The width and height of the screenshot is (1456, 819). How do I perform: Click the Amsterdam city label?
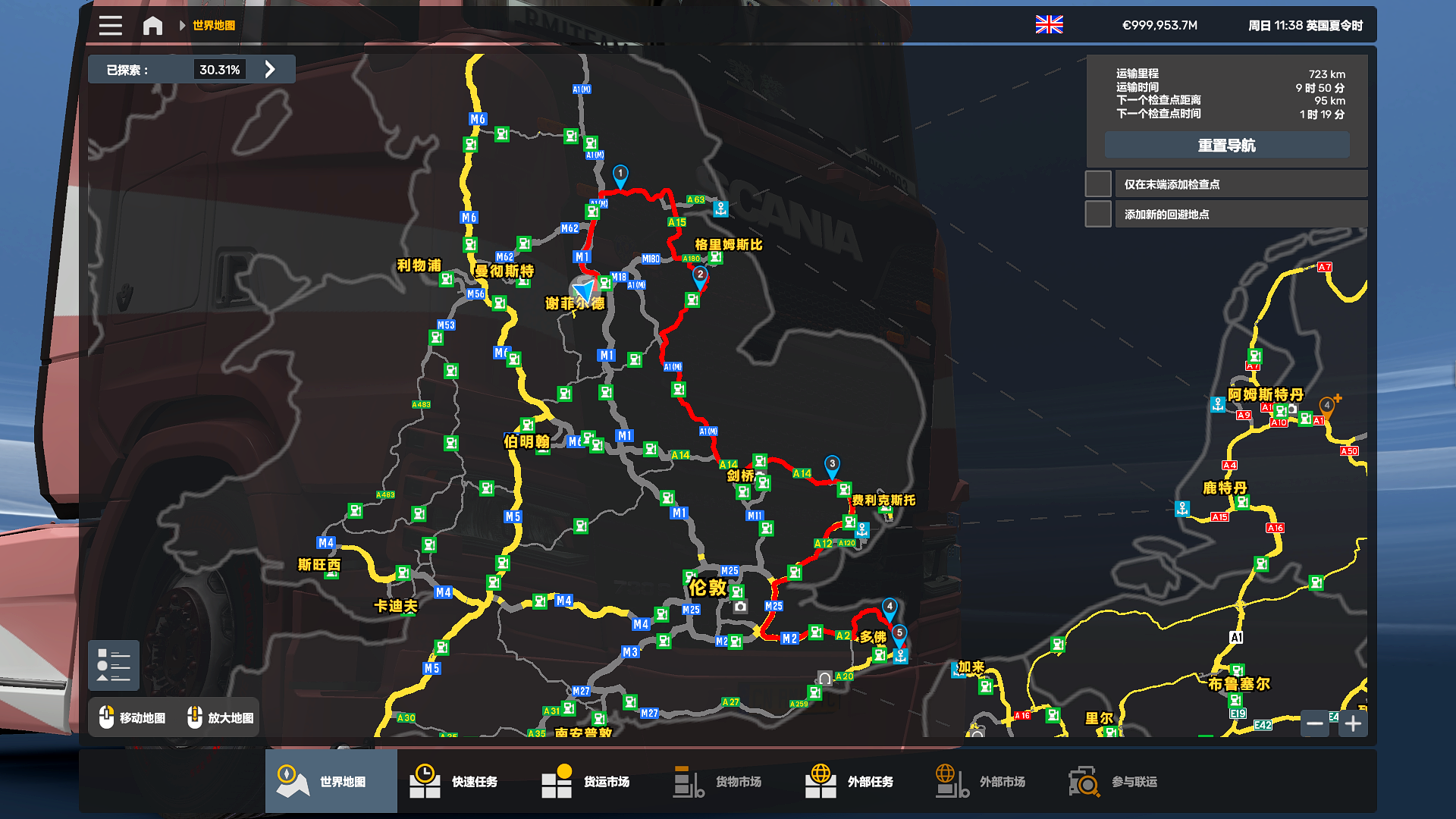coord(1266,394)
